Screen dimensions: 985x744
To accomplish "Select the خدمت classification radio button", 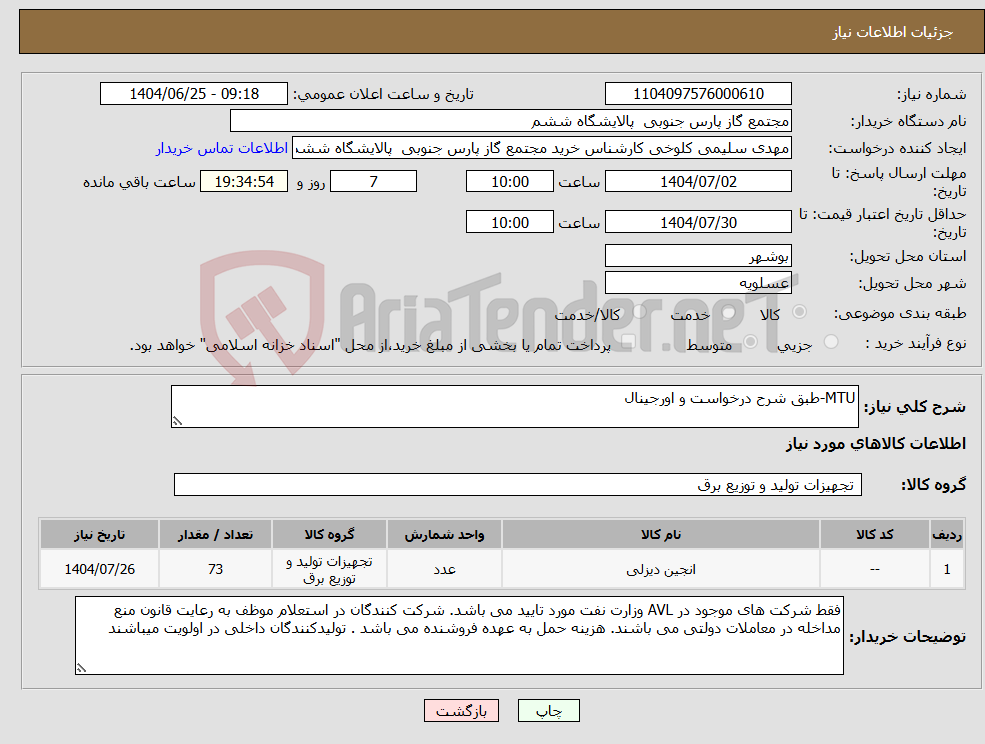I will 729,312.
